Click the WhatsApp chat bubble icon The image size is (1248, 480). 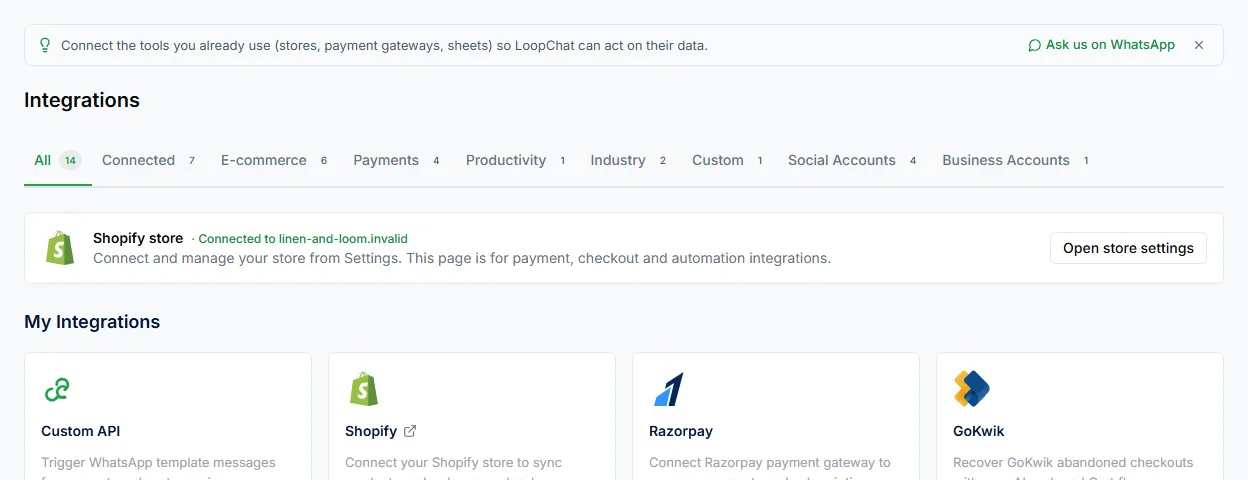click(x=1034, y=45)
